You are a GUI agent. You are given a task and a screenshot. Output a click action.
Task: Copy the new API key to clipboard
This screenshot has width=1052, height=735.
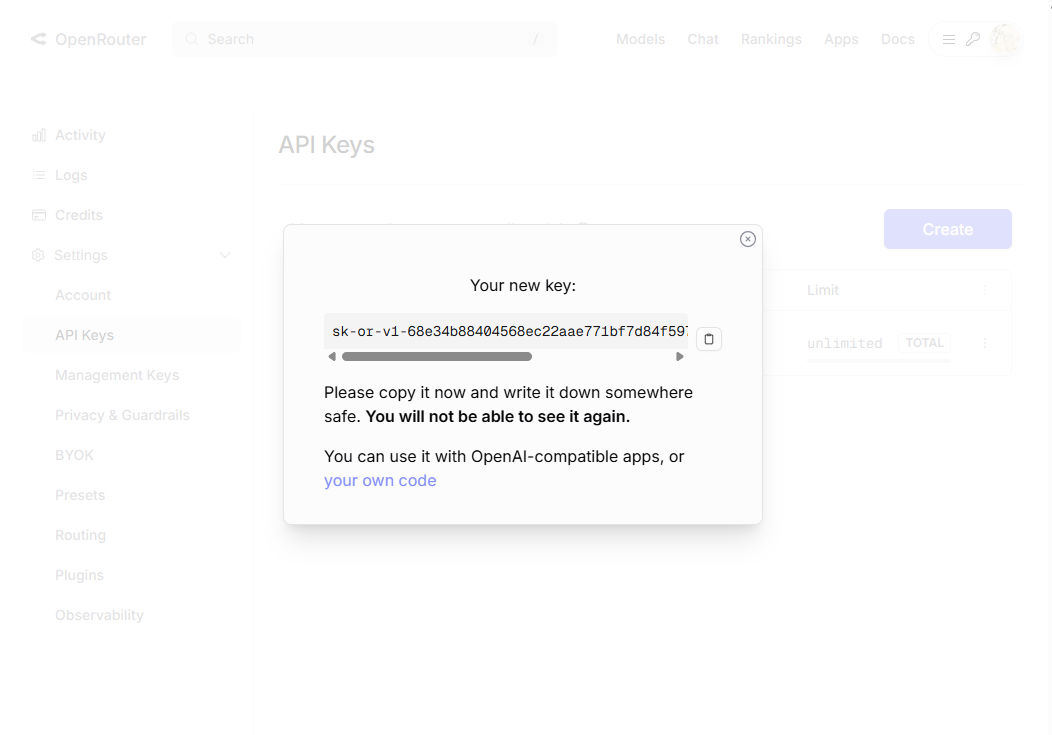pos(709,339)
